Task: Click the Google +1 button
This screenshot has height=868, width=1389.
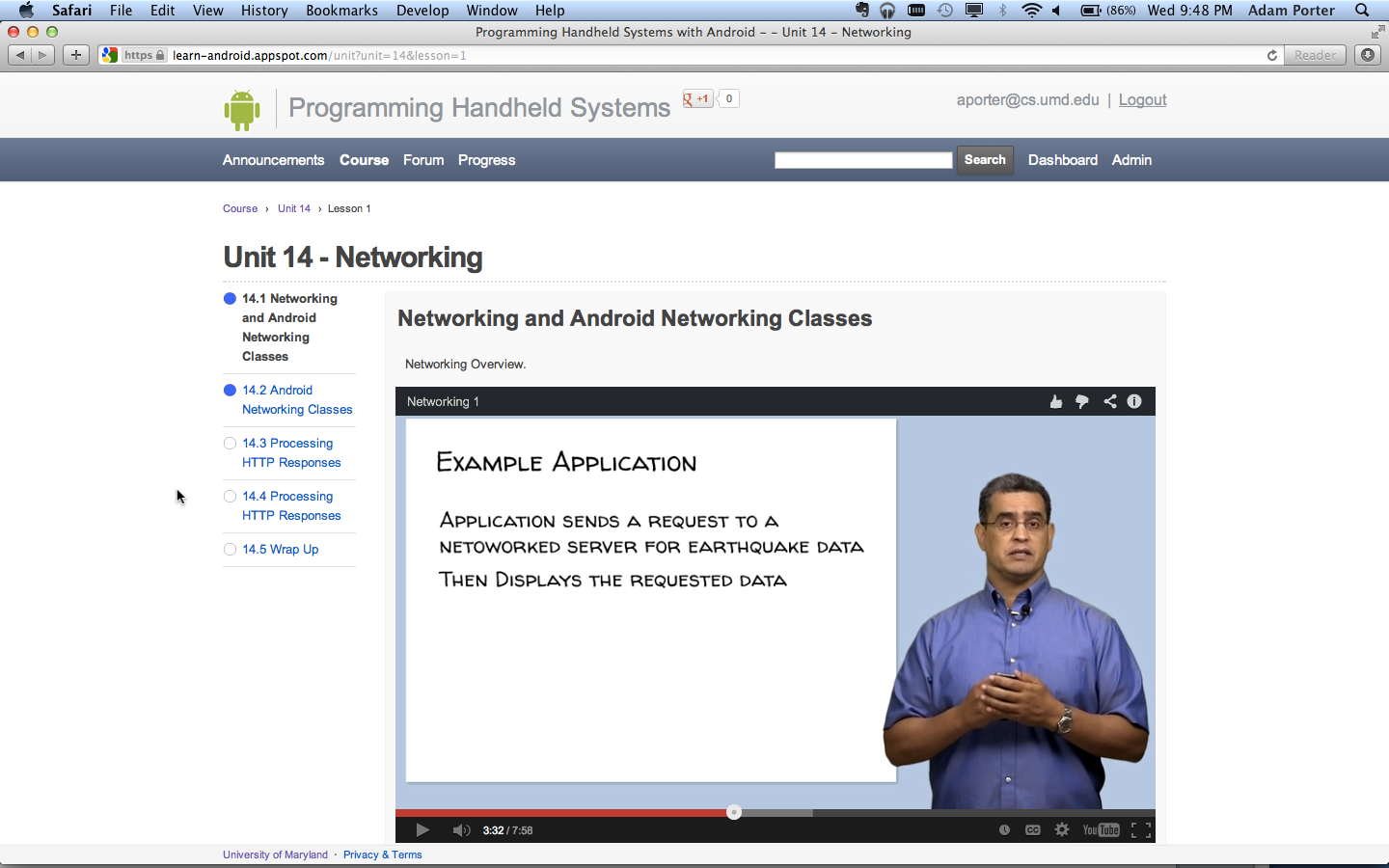Action: pos(697,98)
